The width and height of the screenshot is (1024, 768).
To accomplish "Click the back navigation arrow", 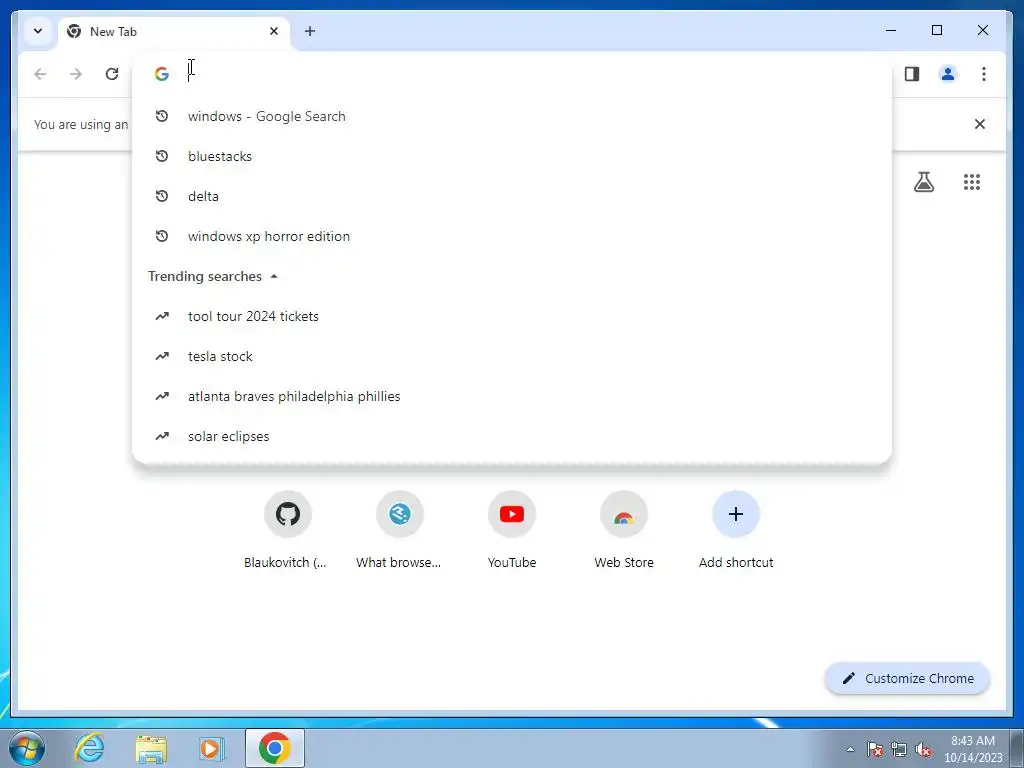I will click(x=40, y=74).
